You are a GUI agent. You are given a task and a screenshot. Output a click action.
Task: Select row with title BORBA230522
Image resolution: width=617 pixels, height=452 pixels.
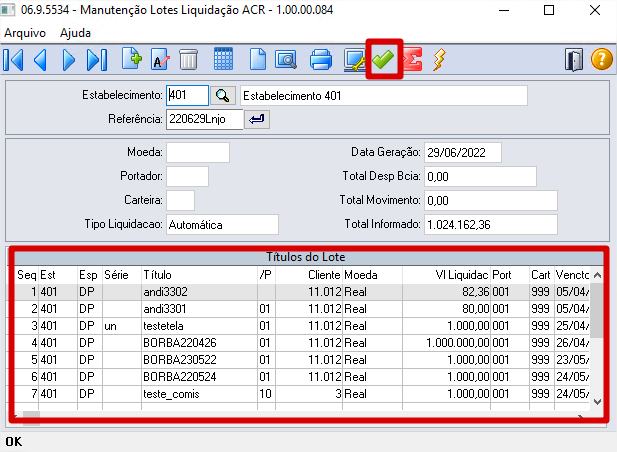pos(302,360)
